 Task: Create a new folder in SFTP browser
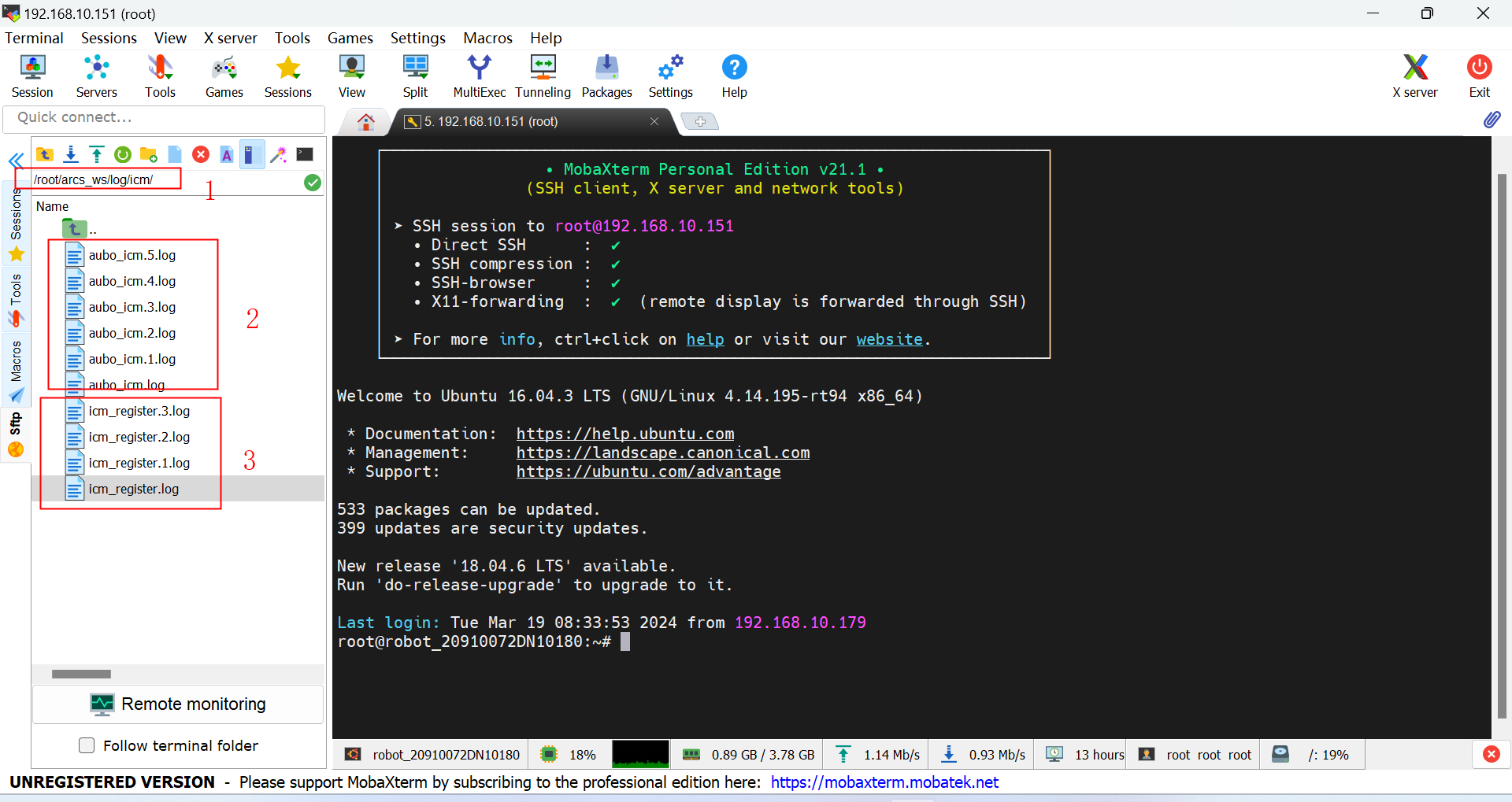pos(149,154)
